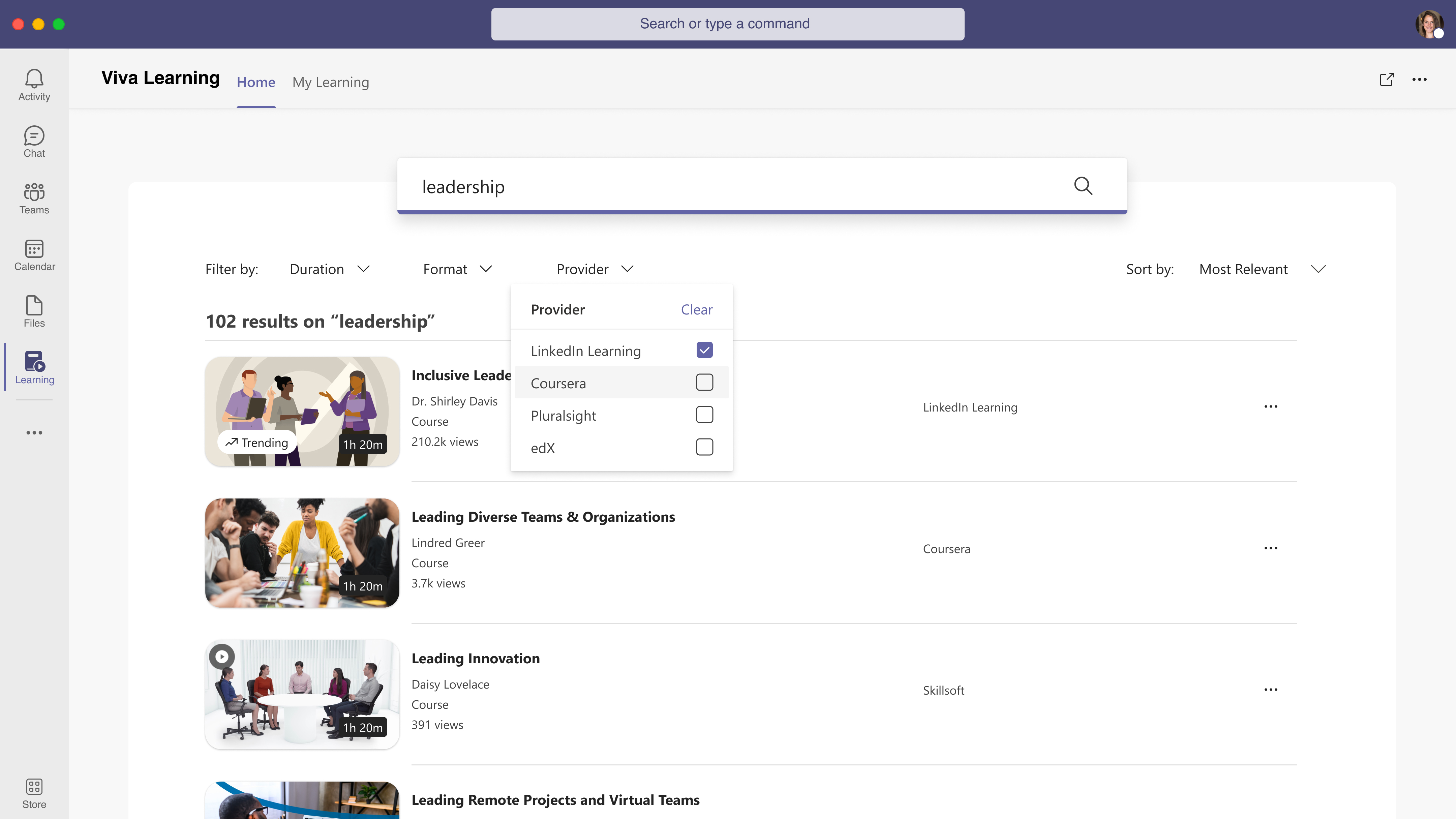Screen dimensions: 1456x819
Task: Check the edX provider checkbox
Action: coord(704,447)
